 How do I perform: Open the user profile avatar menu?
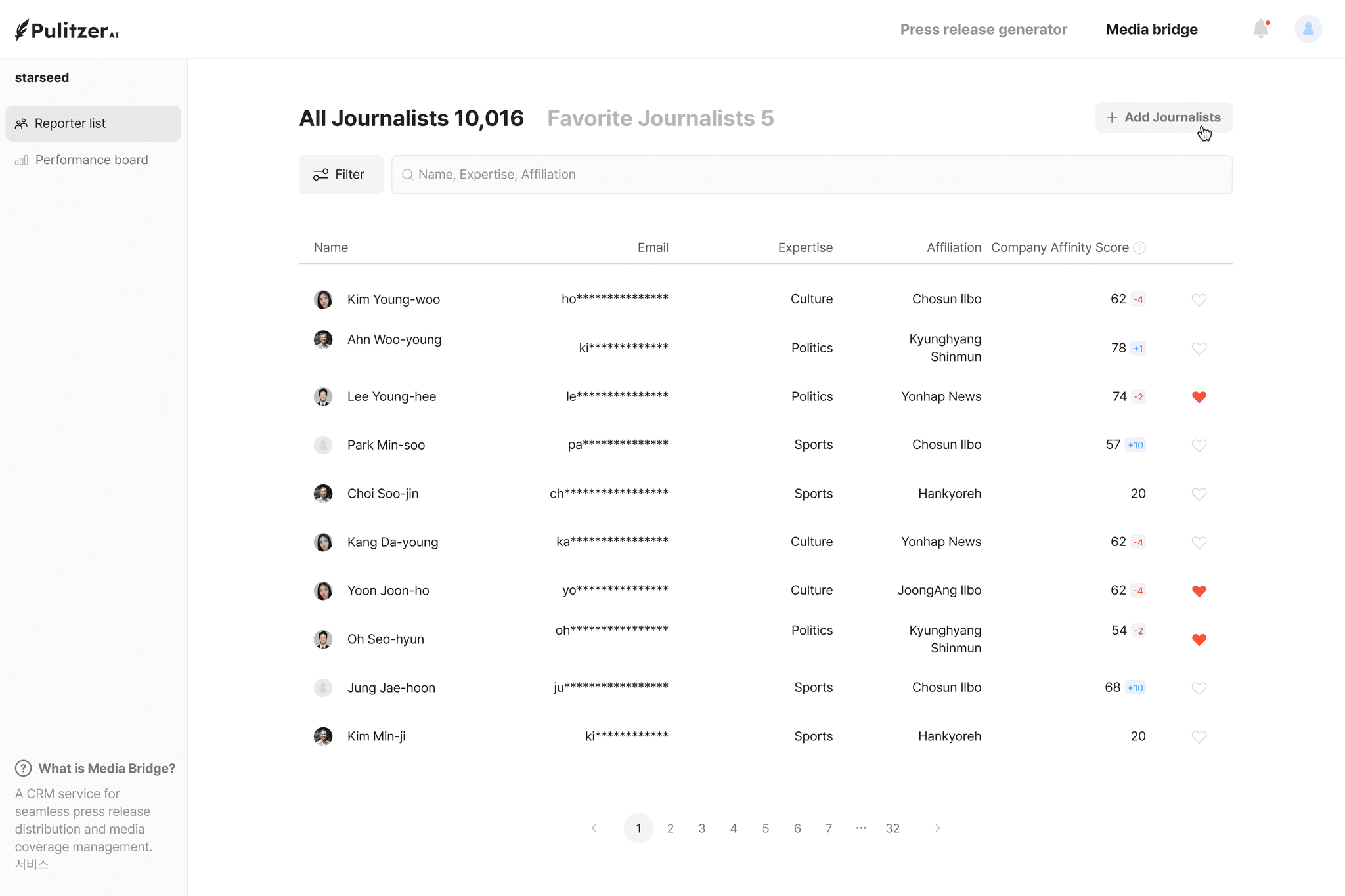click(x=1308, y=29)
